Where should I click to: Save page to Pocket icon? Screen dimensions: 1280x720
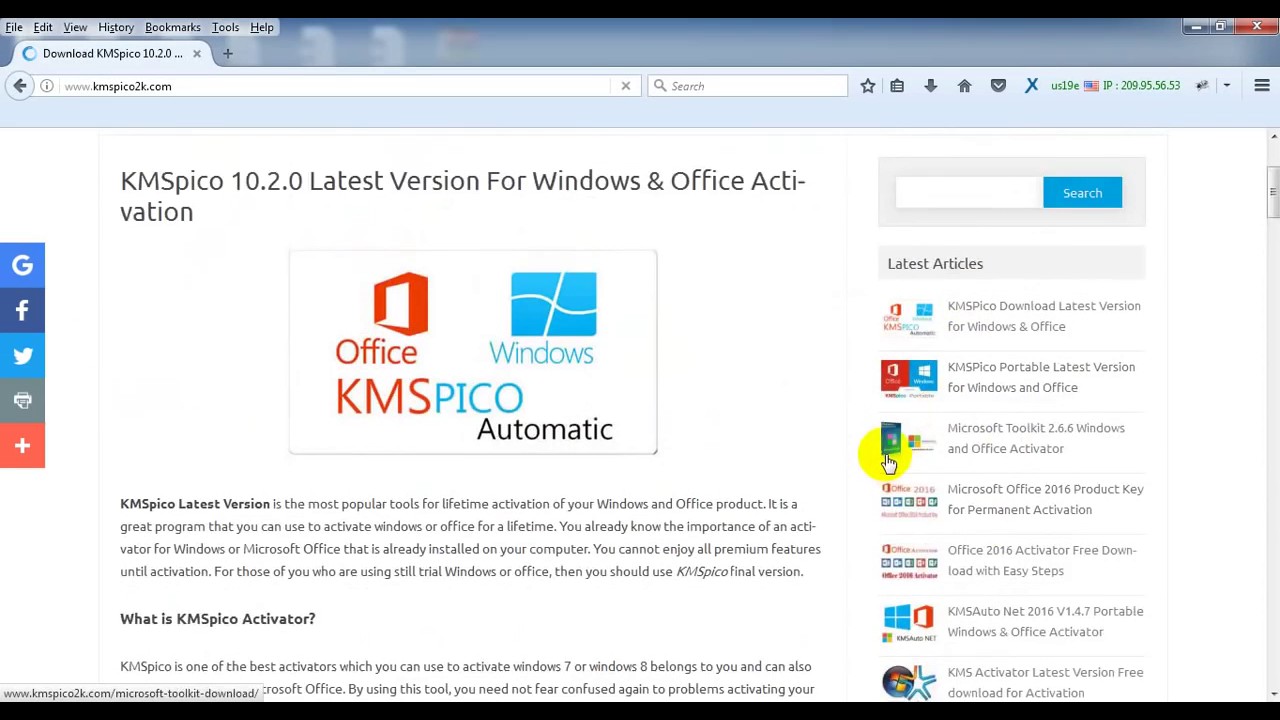(x=998, y=86)
